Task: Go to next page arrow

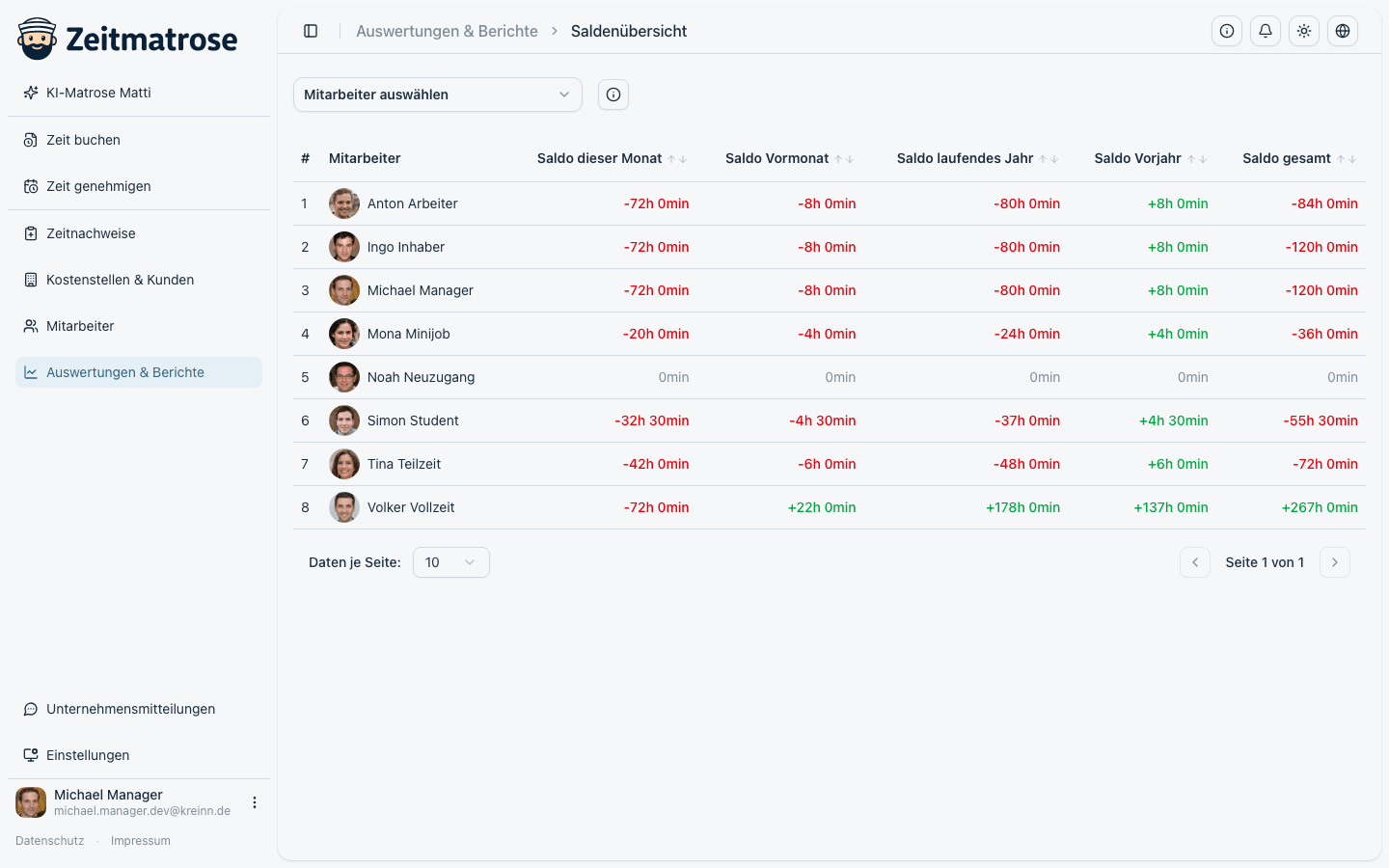Action: (x=1335, y=562)
